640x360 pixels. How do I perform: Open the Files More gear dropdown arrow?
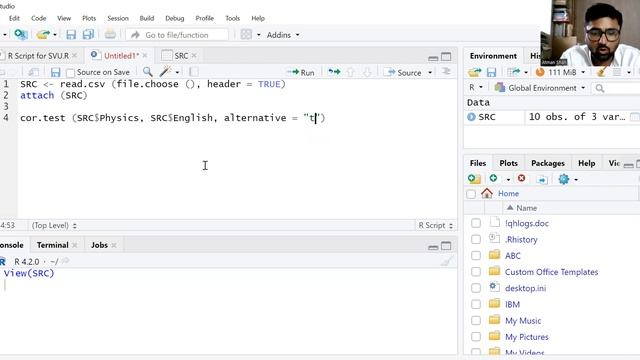pos(576,180)
